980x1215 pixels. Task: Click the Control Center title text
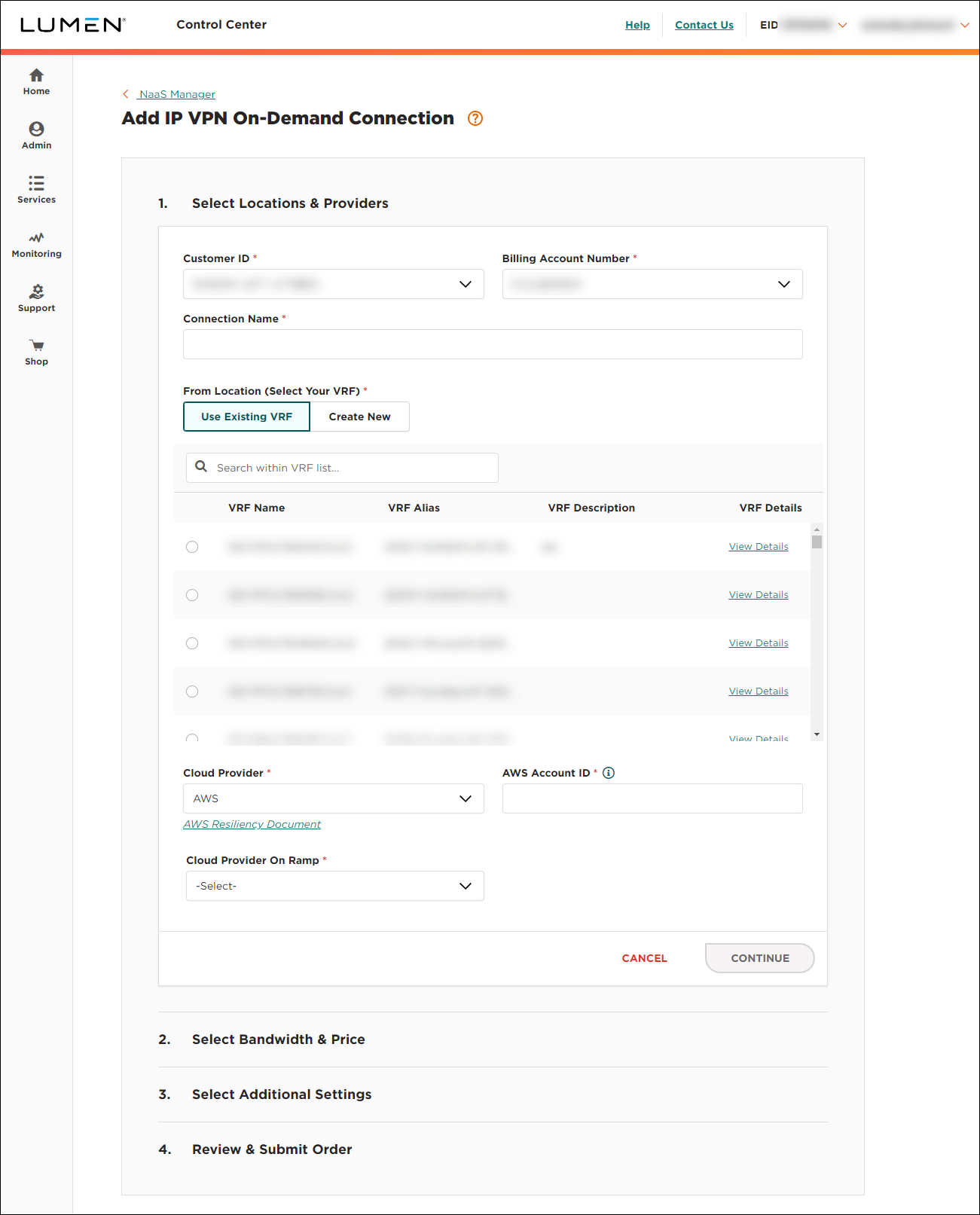tap(221, 25)
